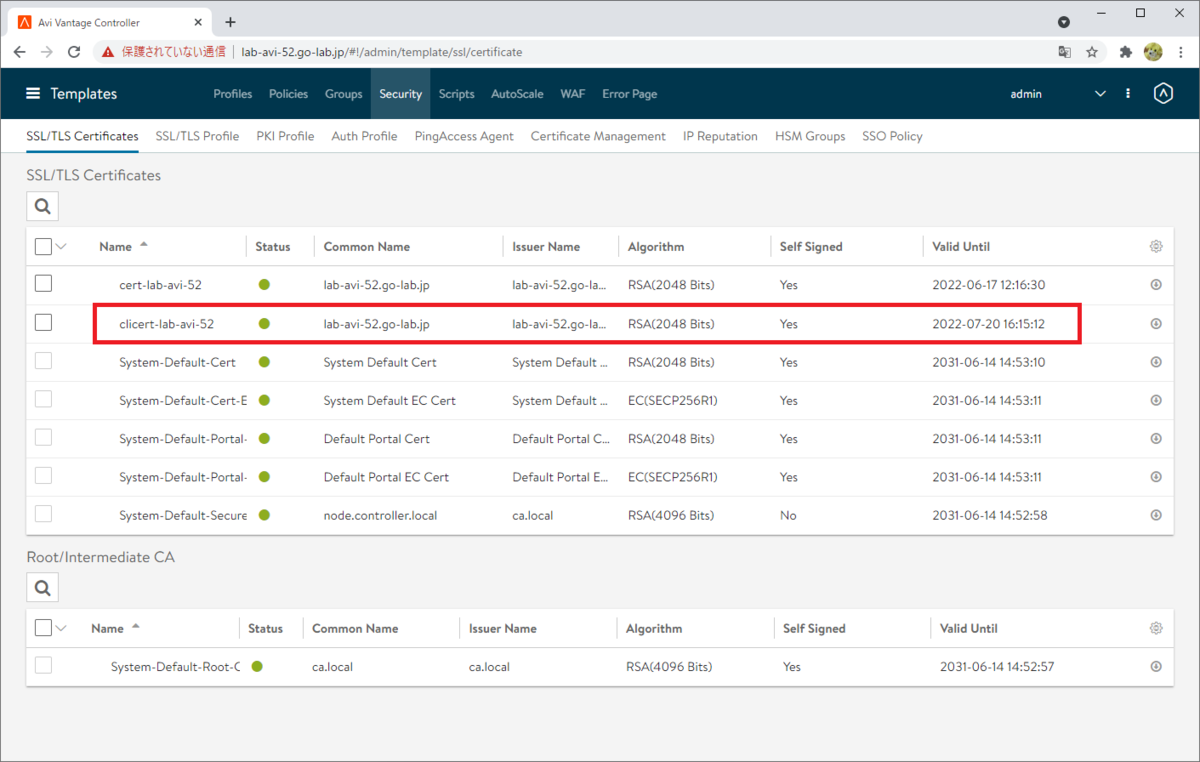The image size is (1200, 762).
Task: Check the System Default EC Cert checkbox
Action: (x=43, y=399)
